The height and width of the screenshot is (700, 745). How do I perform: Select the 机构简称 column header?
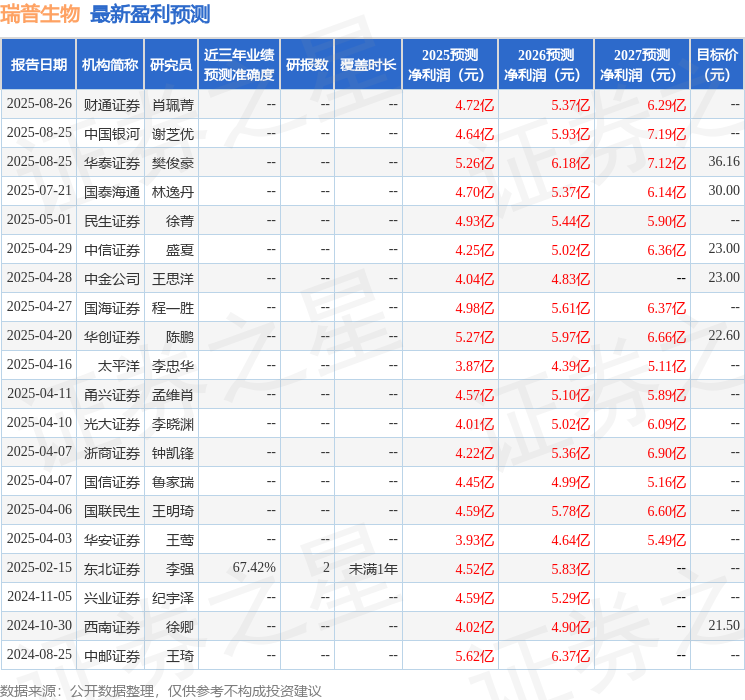[110, 65]
